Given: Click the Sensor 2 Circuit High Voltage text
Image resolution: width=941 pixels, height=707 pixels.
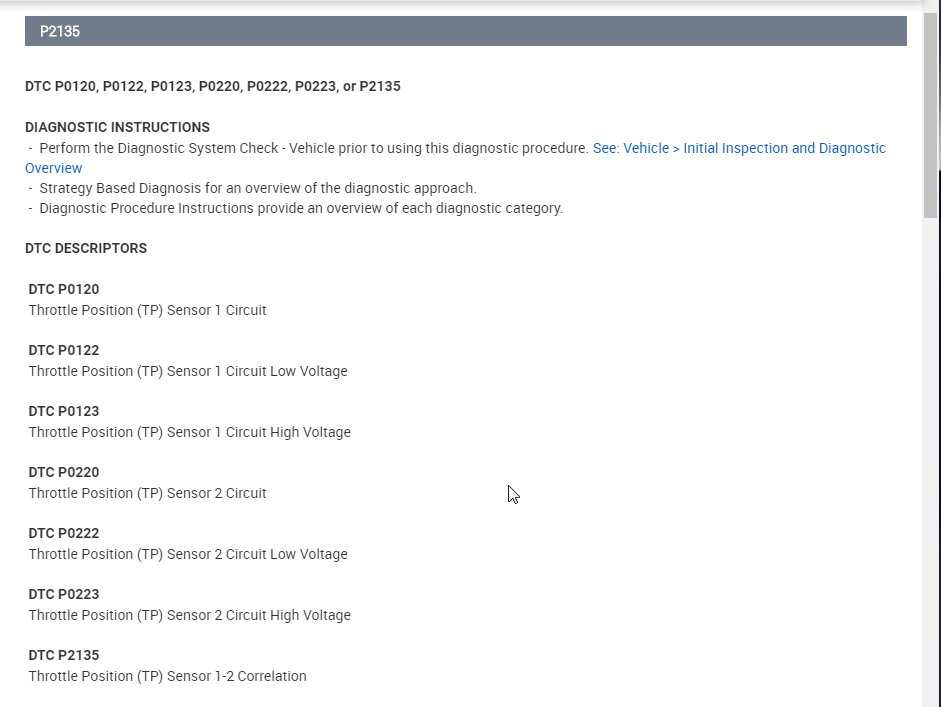Looking at the screenshot, I should click(189, 615).
